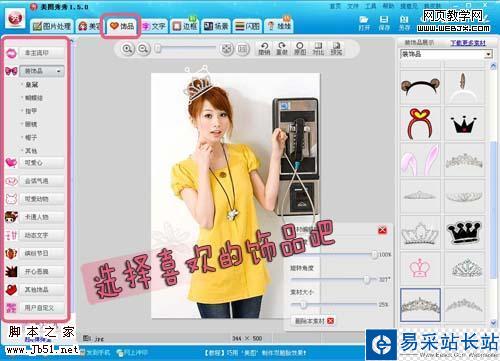Click the zoom out magnifier icon
The width and height of the screenshot is (500, 361).
click(x=143, y=49)
